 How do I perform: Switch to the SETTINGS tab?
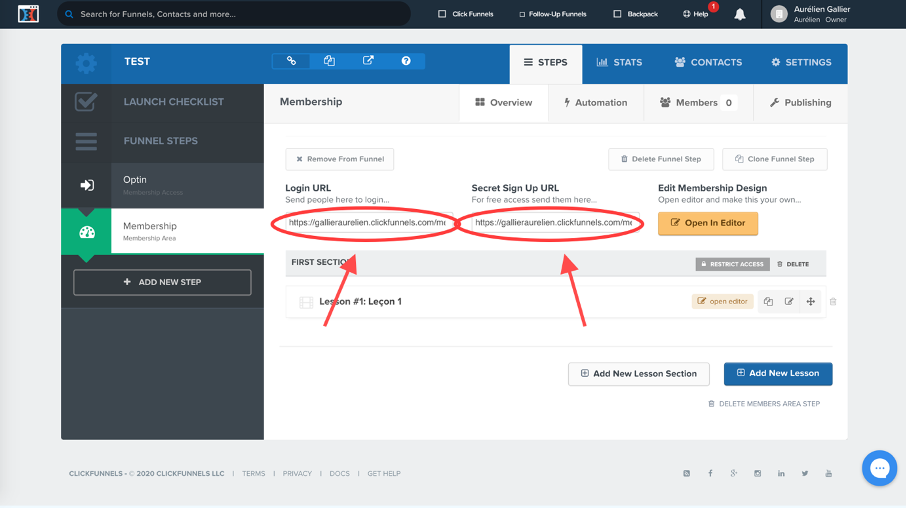click(x=801, y=62)
